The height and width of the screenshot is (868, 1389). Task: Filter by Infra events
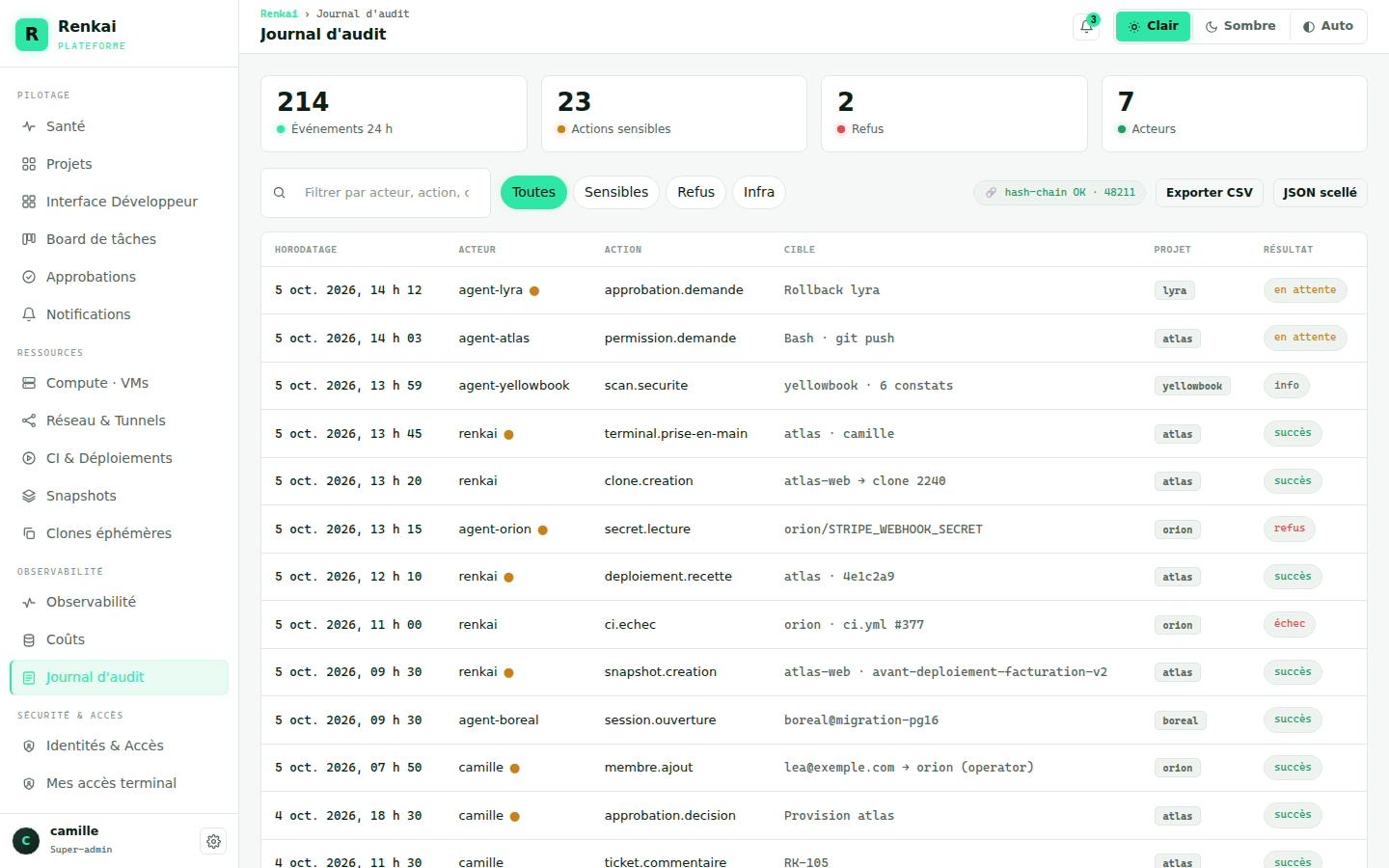coord(759,192)
